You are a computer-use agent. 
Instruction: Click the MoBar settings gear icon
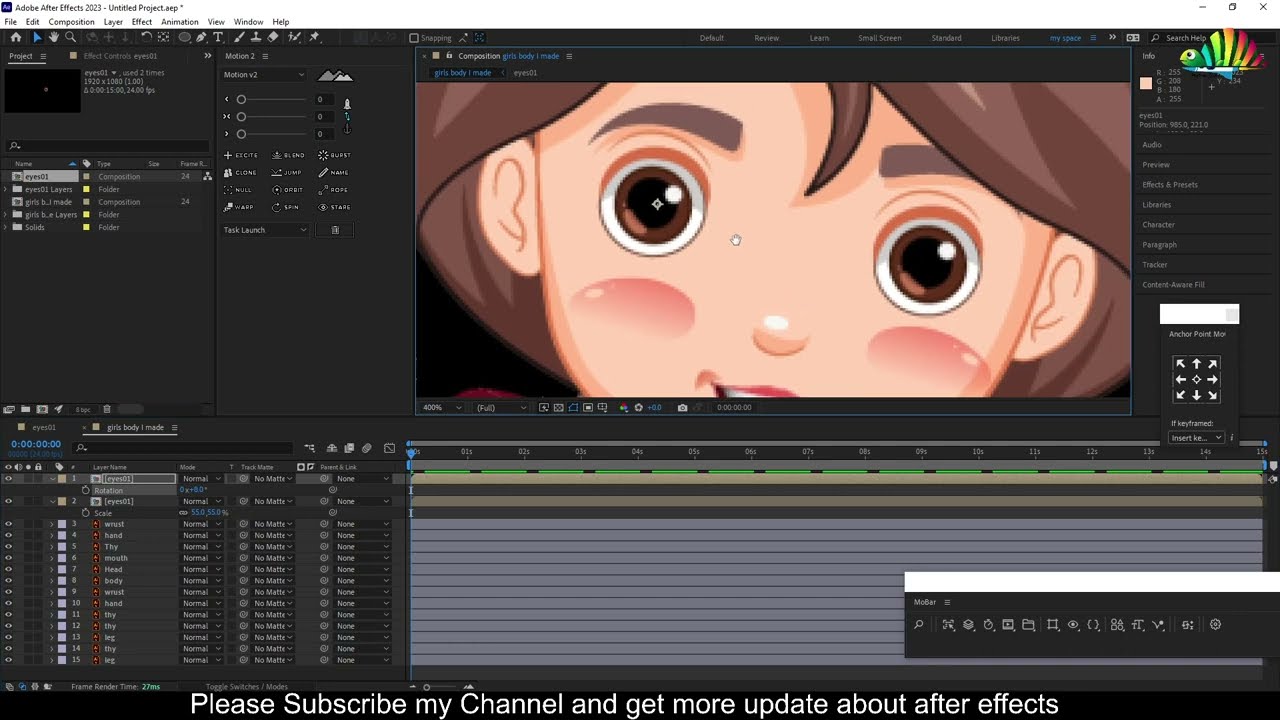click(x=1215, y=625)
